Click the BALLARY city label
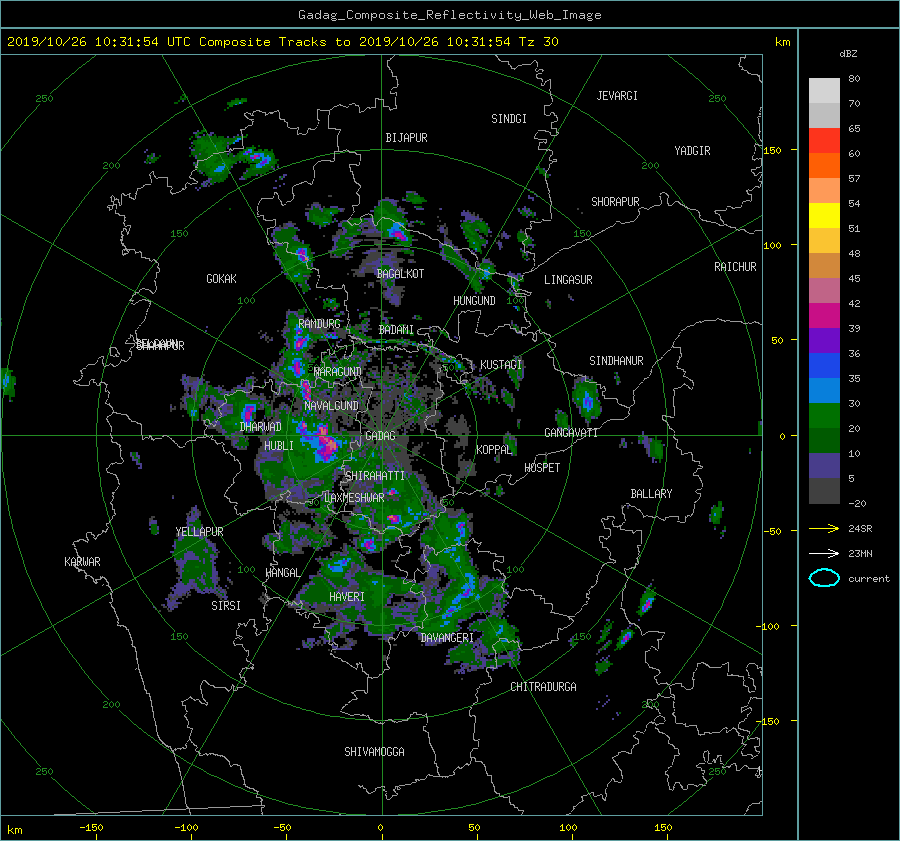This screenshot has width=900, height=841. [651, 494]
